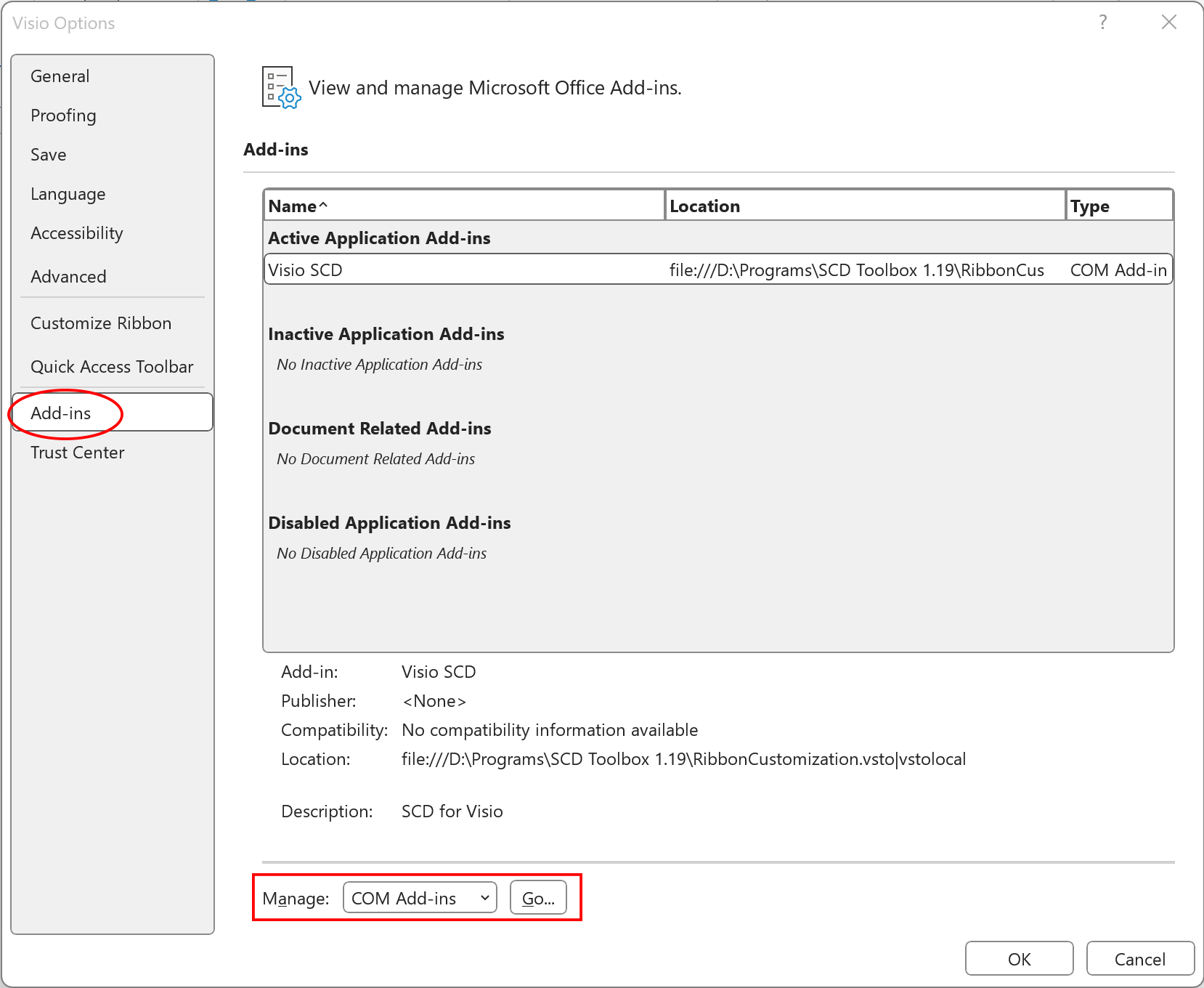Click the add-ins settings gear icon
This screenshot has width=1204, height=988.
[282, 88]
